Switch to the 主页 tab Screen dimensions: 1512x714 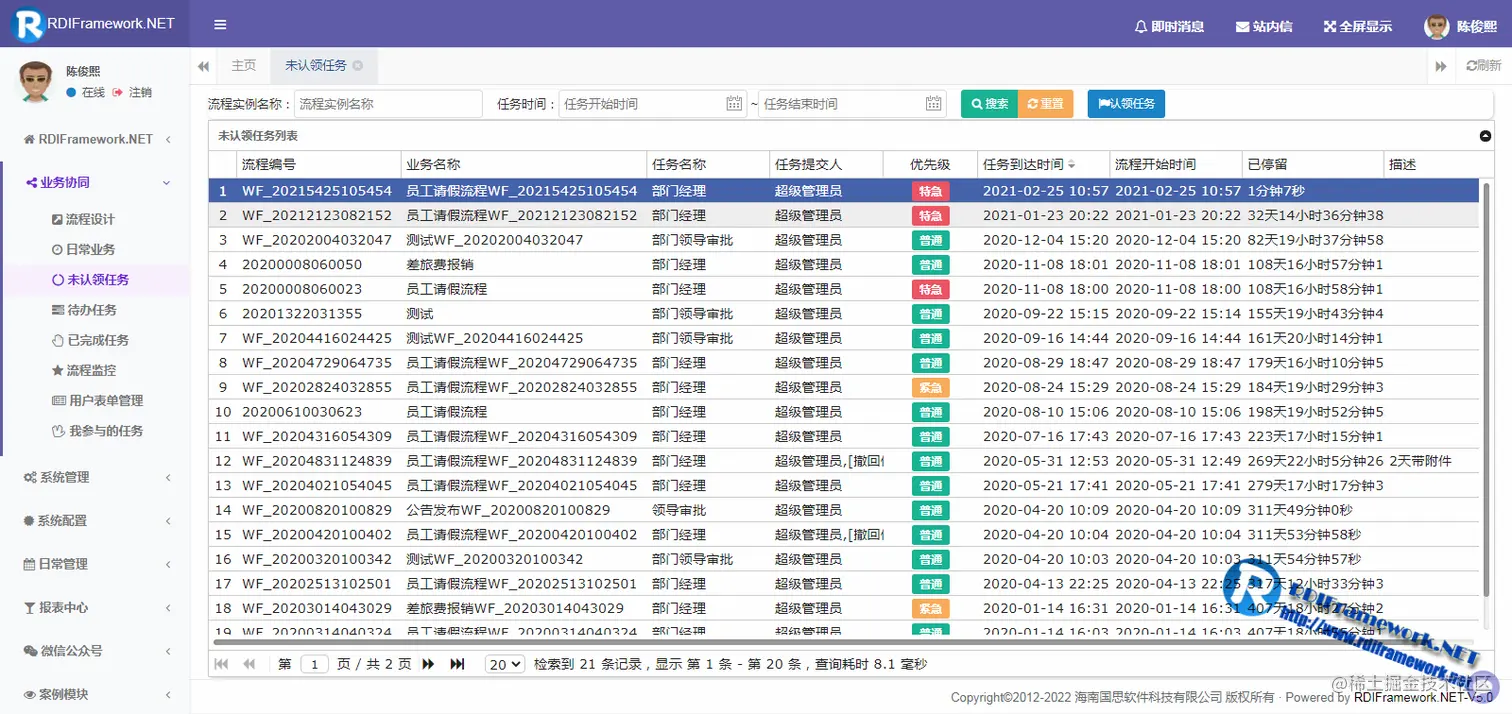tap(243, 65)
